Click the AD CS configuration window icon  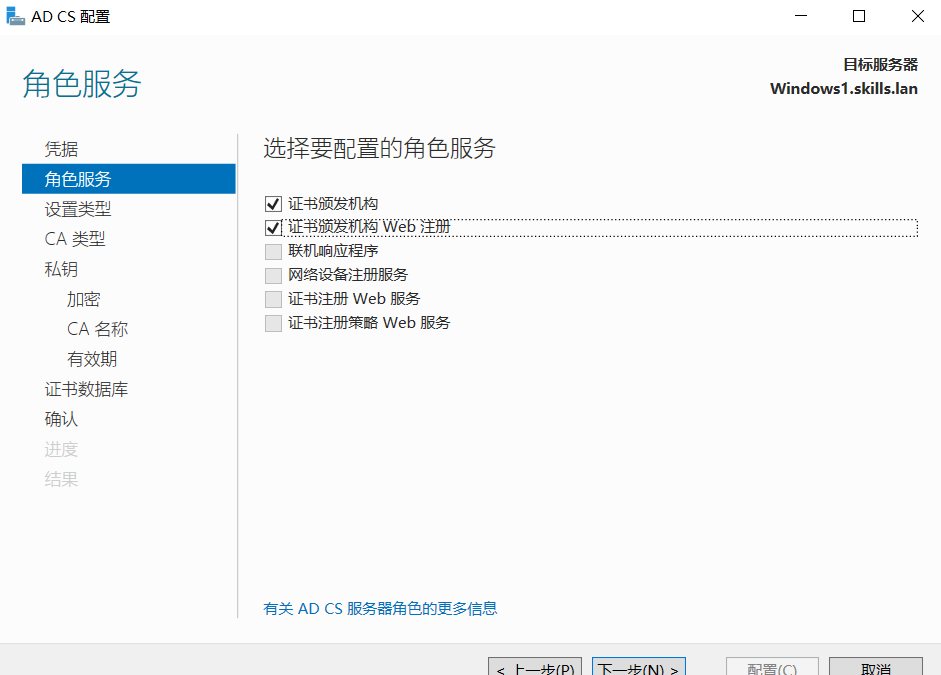[x=16, y=16]
